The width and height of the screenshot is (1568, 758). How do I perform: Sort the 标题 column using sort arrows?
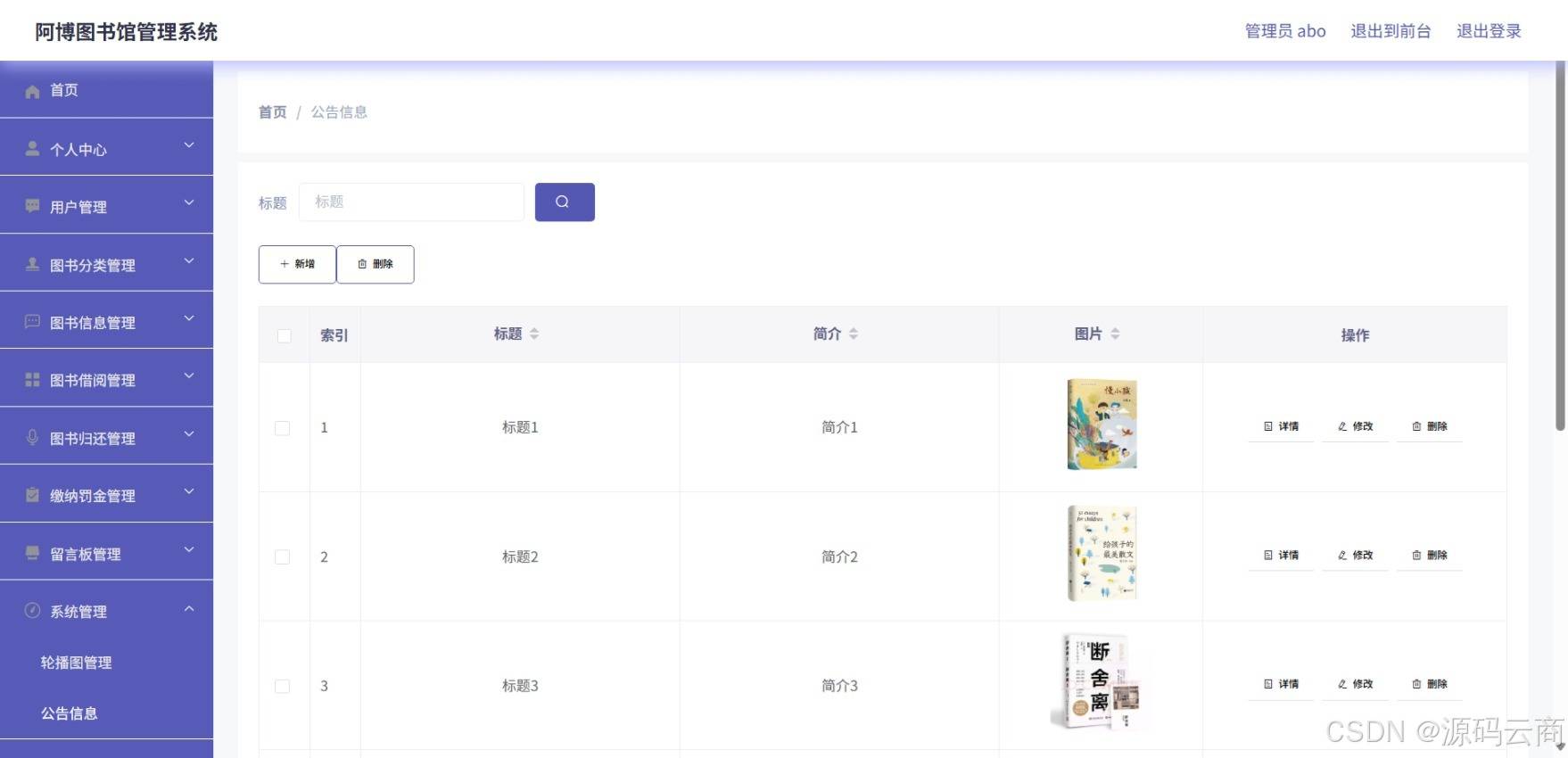534,334
